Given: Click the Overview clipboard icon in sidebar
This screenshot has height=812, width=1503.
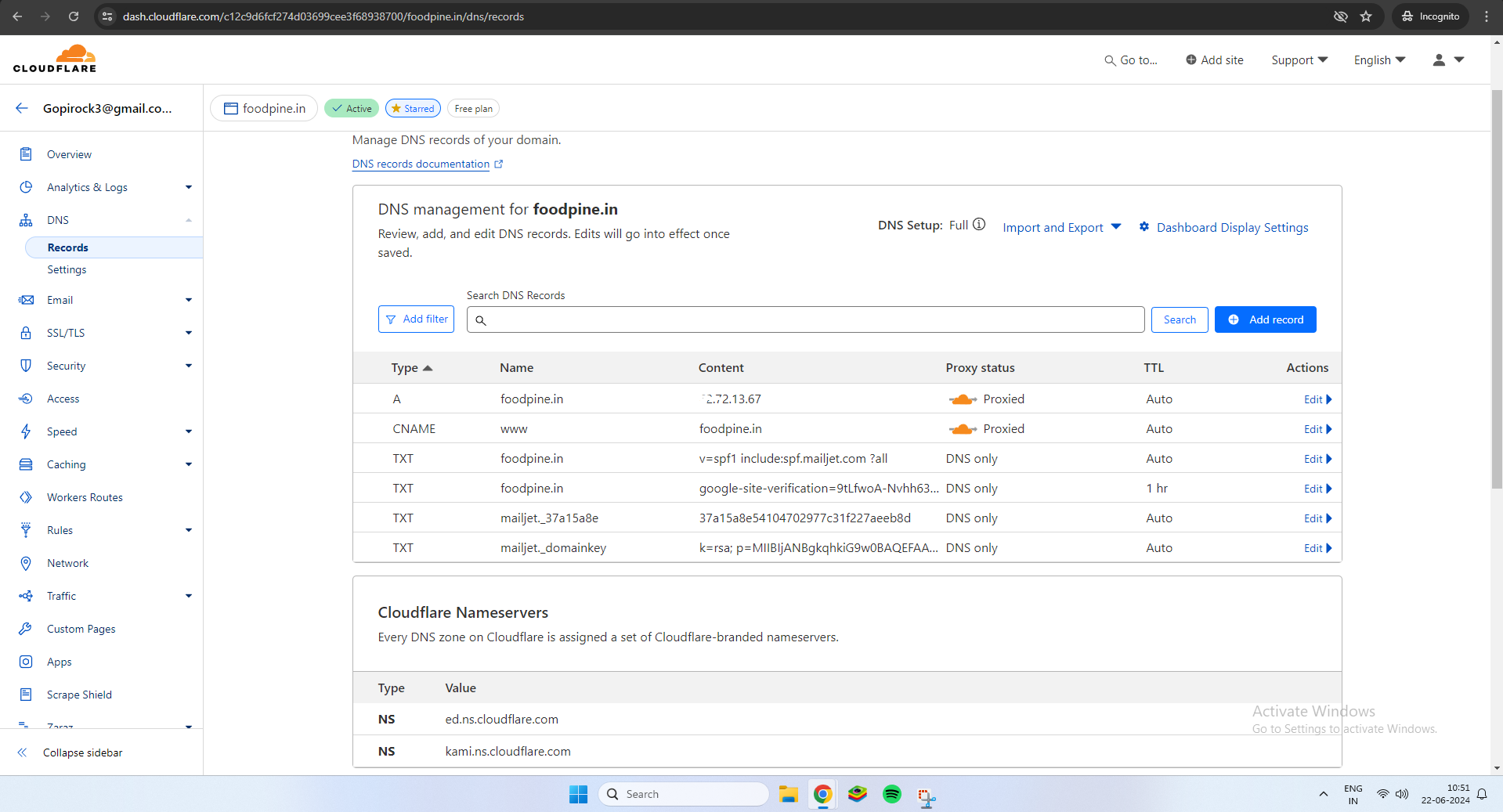Looking at the screenshot, I should [x=26, y=154].
